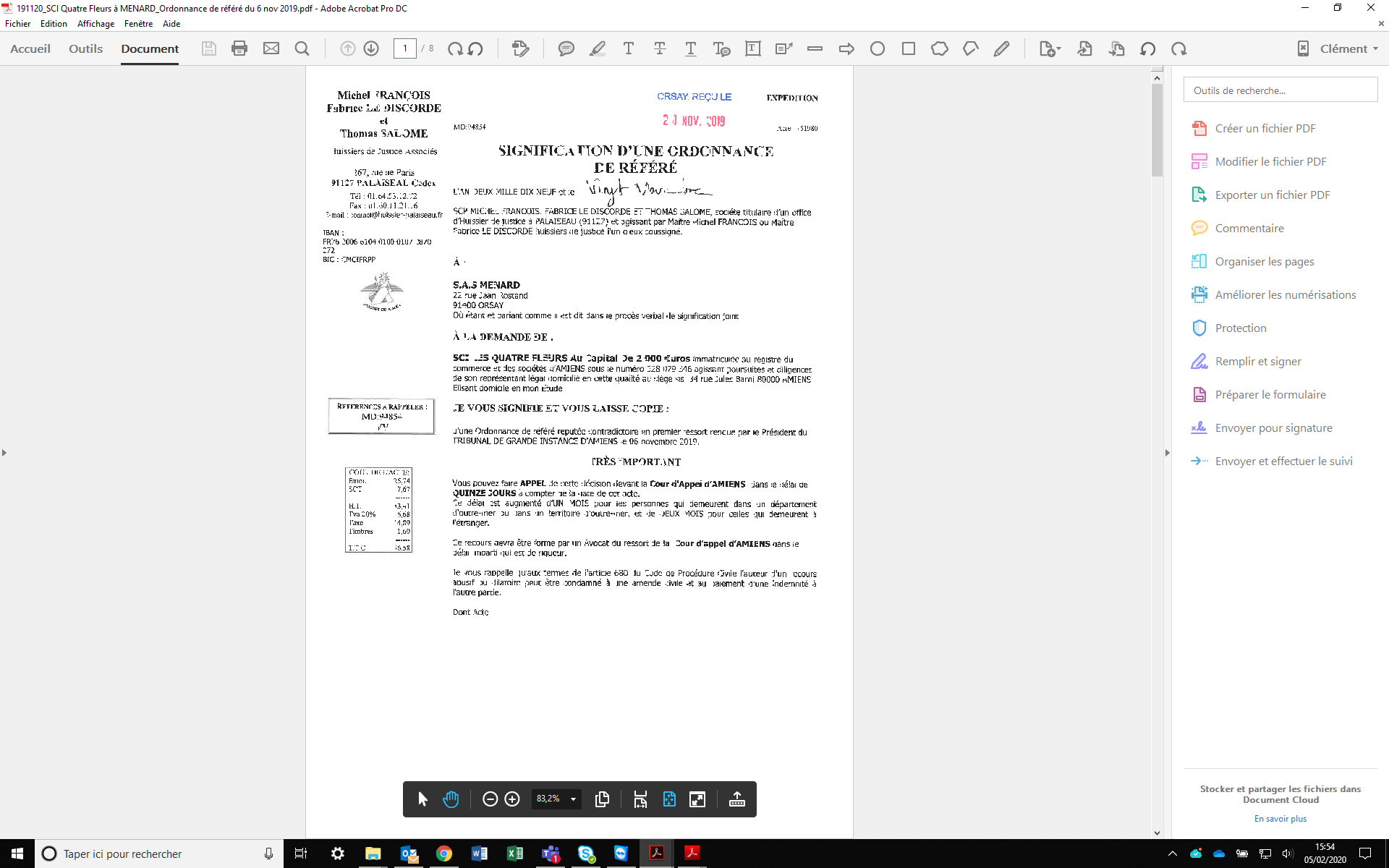Zoom out using the minus icon
Image resolution: width=1389 pixels, height=868 pixels.
tap(490, 799)
